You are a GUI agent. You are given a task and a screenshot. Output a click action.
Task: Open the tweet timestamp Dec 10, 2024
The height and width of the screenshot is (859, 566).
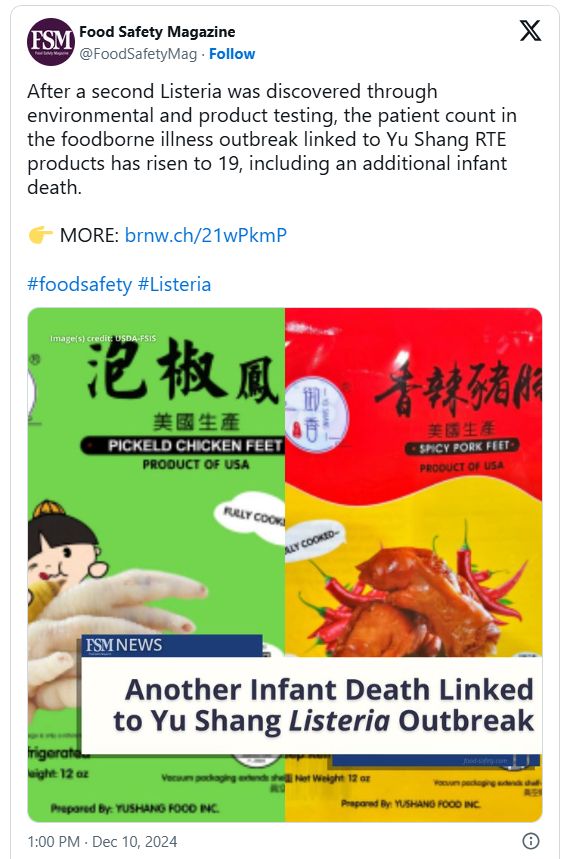click(x=102, y=841)
